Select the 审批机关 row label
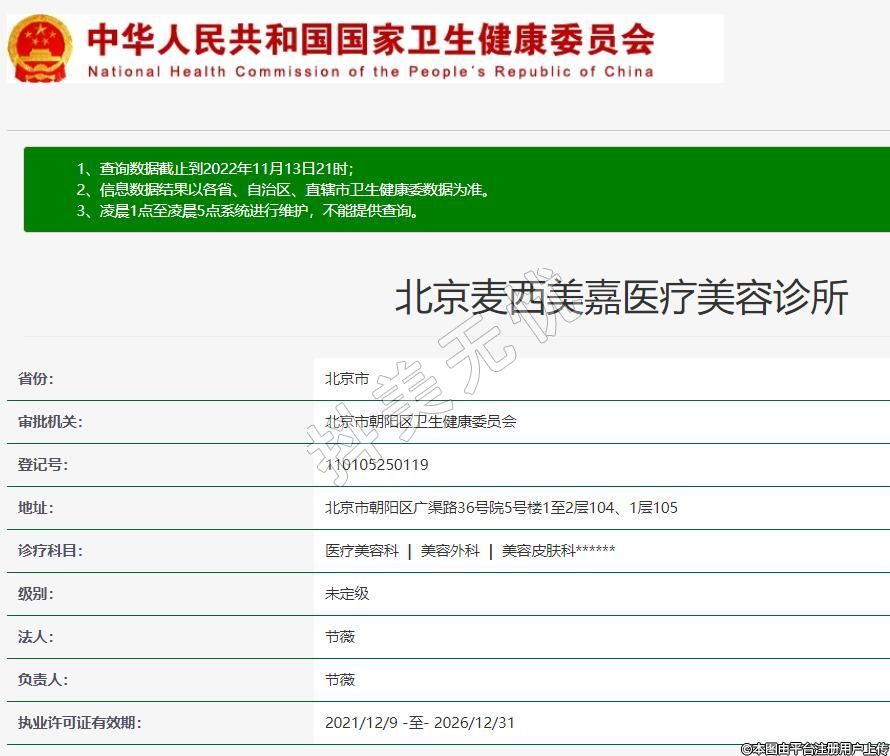Screen dimensions: 890x756 tap(50, 422)
